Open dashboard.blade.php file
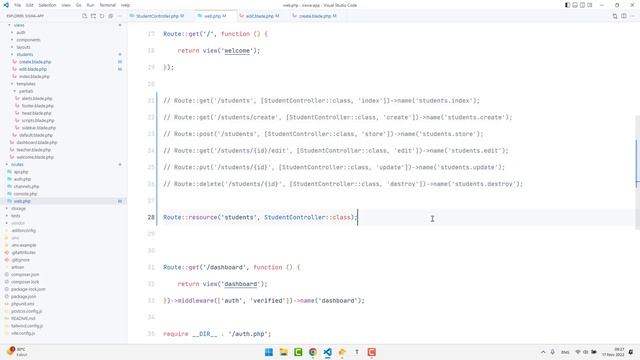 [37, 143]
